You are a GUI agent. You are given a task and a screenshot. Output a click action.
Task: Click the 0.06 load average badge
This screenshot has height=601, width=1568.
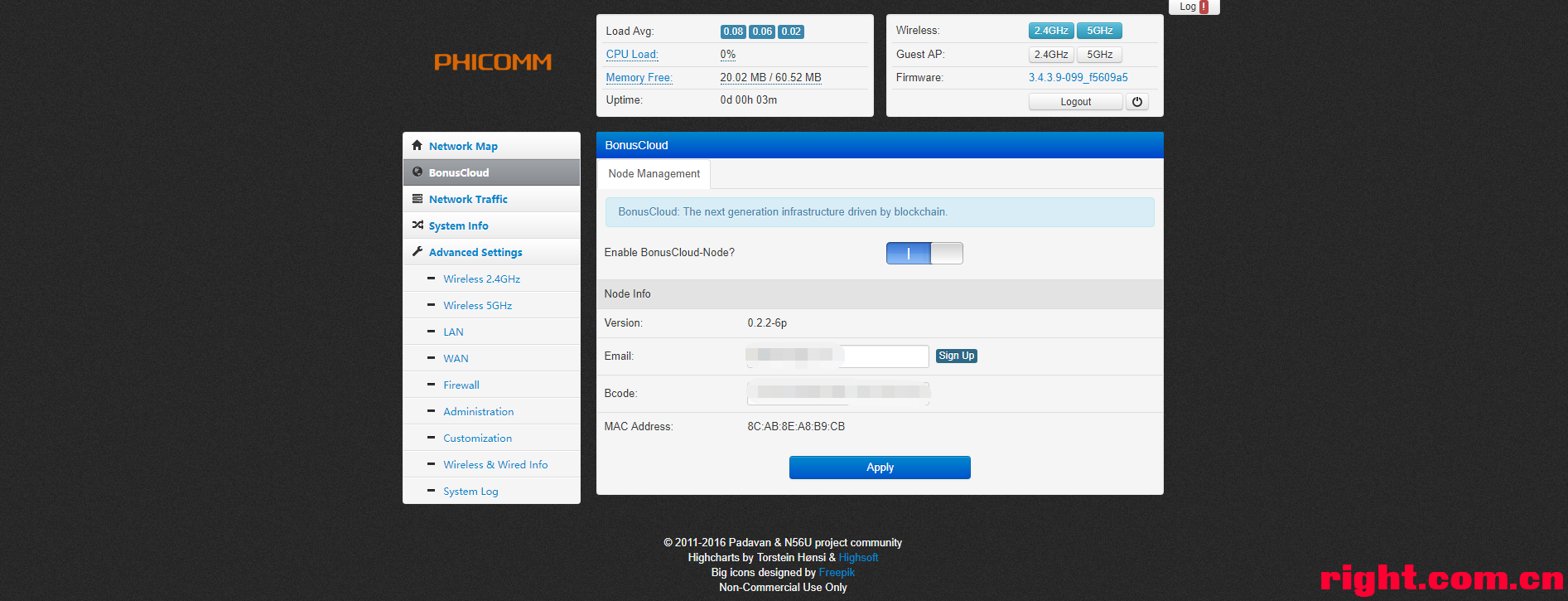point(762,32)
